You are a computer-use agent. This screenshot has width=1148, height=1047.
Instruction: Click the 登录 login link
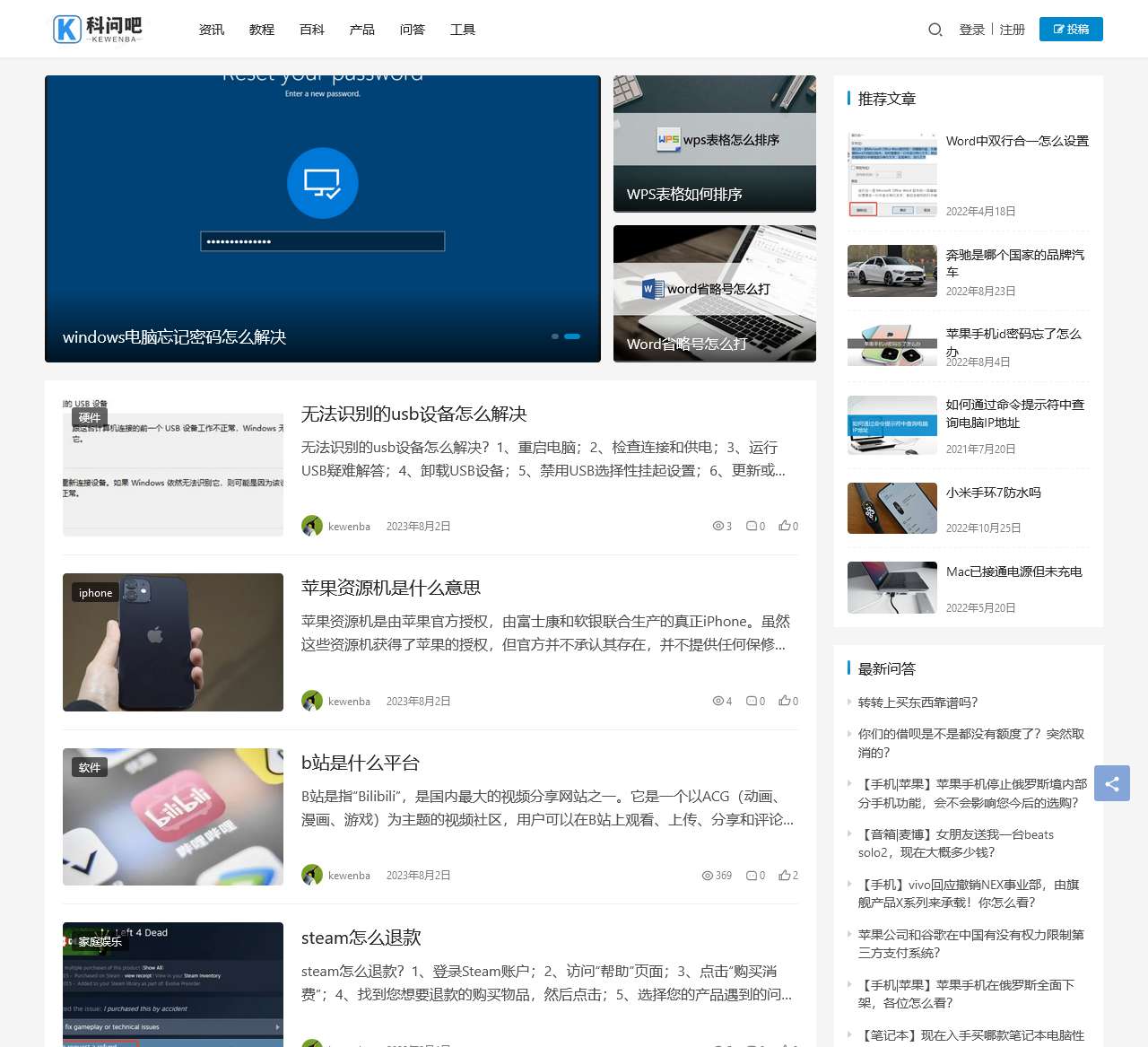pos(972,30)
